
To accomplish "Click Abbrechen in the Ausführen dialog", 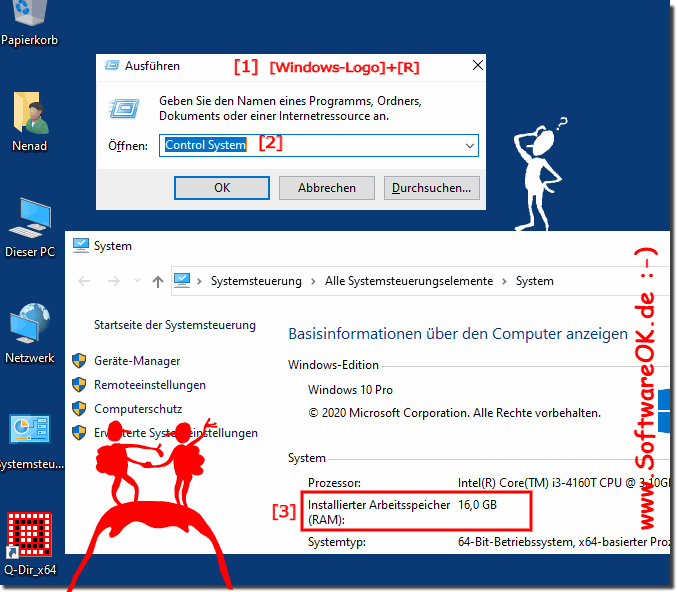I will tap(327, 188).
